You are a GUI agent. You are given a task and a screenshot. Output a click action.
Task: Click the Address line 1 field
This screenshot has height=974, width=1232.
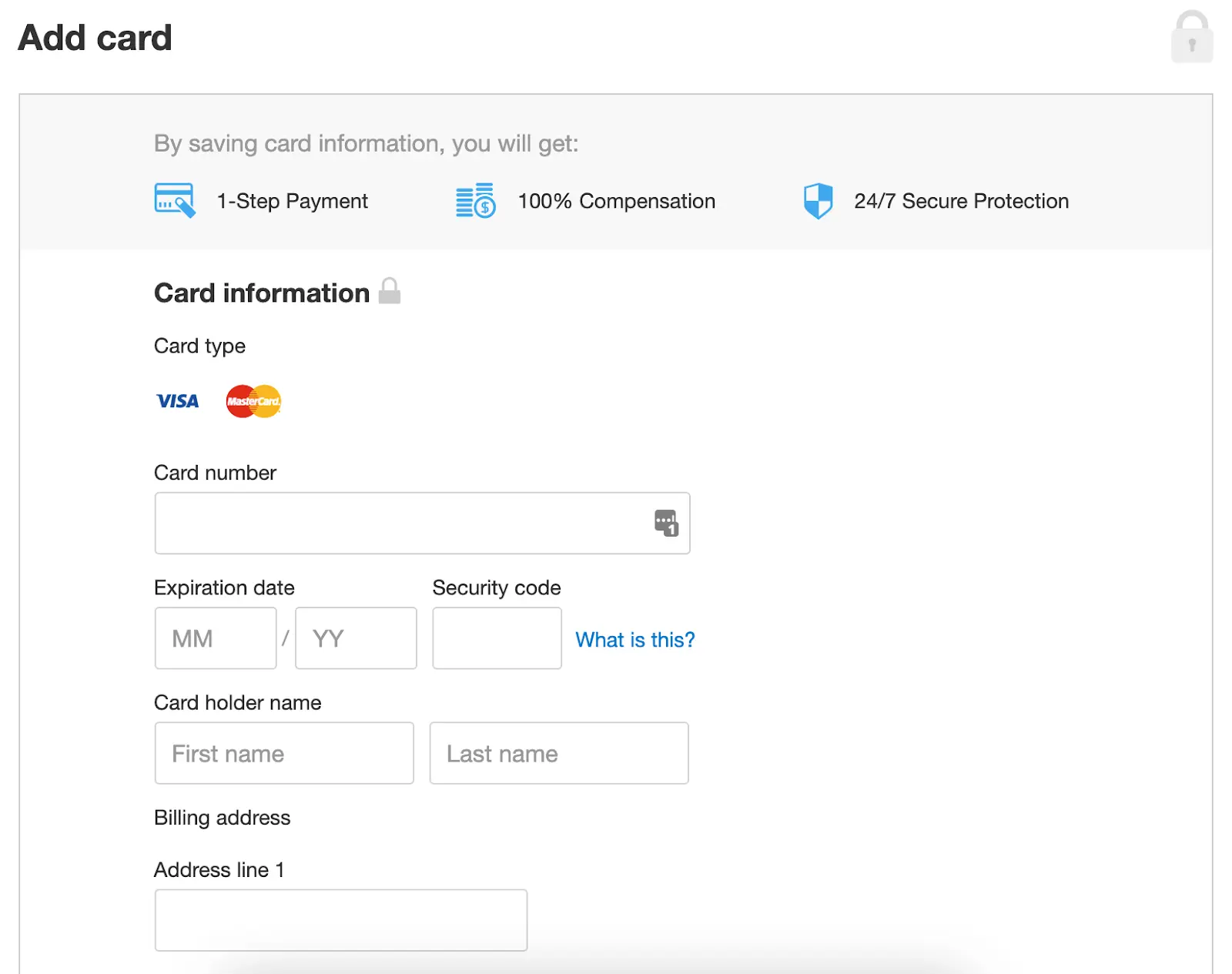tap(340, 919)
